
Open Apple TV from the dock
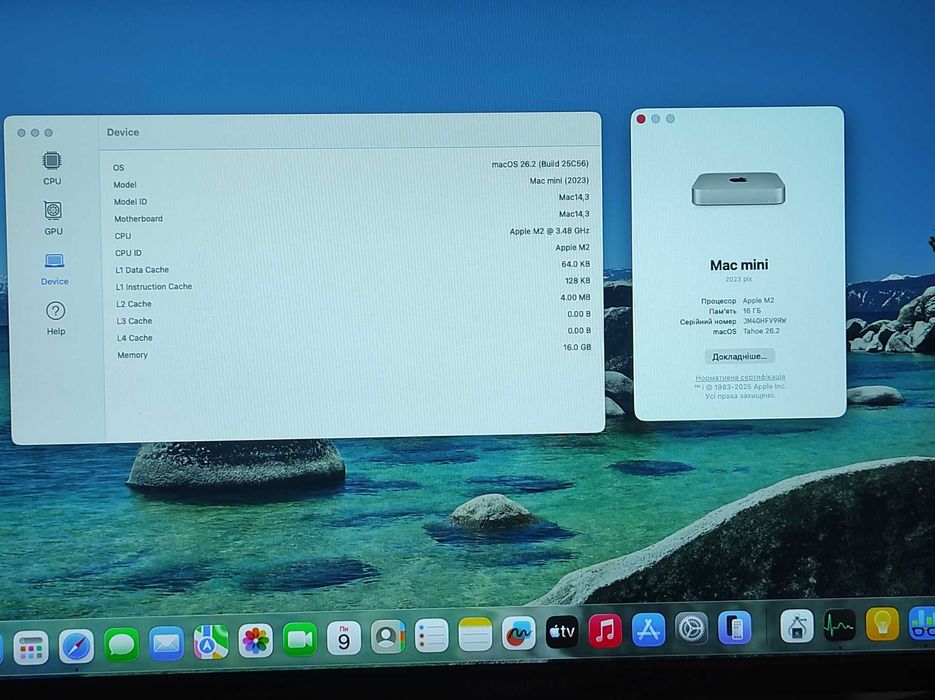coord(562,632)
